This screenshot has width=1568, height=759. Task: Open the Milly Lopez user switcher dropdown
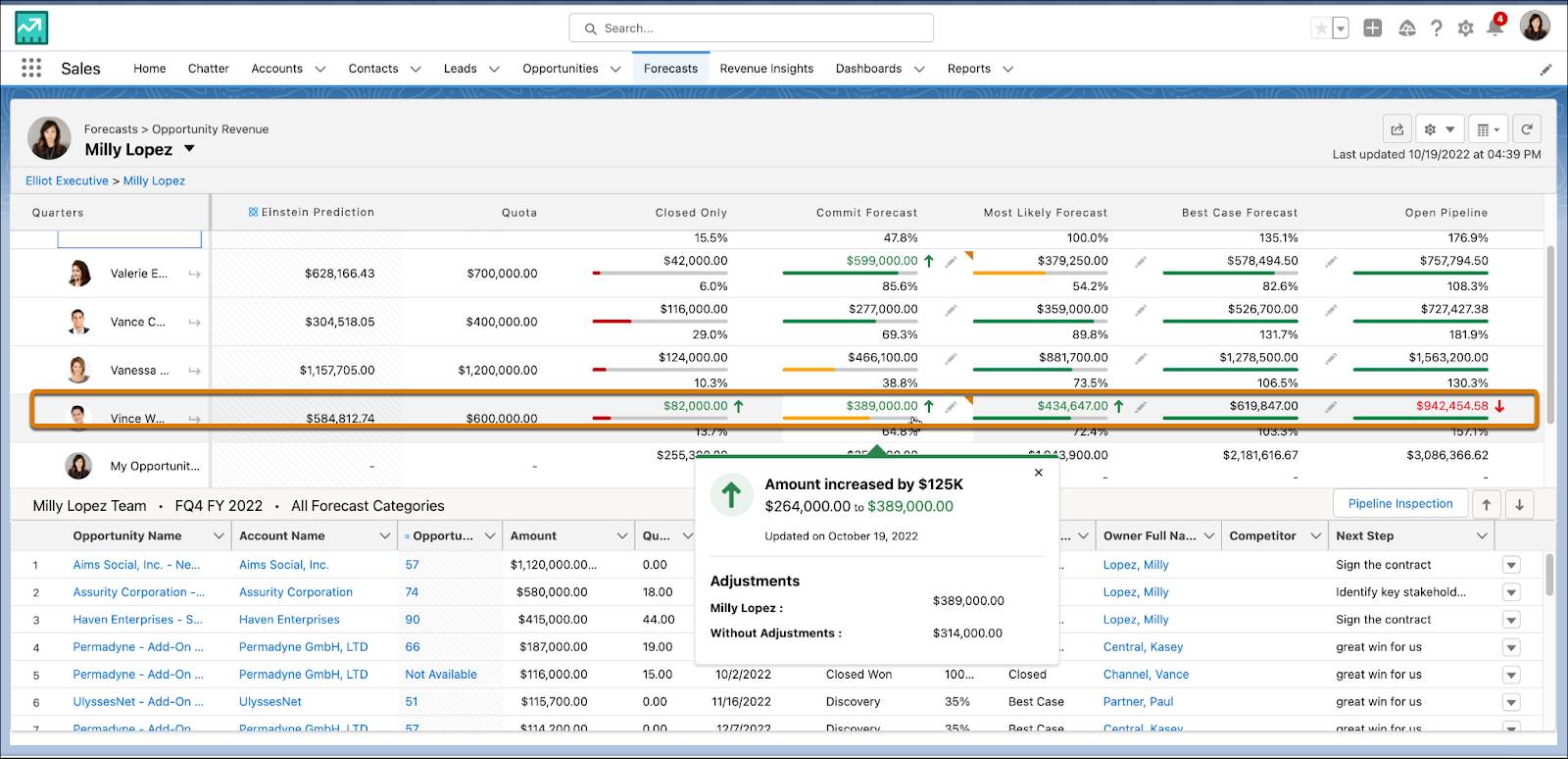pos(189,149)
